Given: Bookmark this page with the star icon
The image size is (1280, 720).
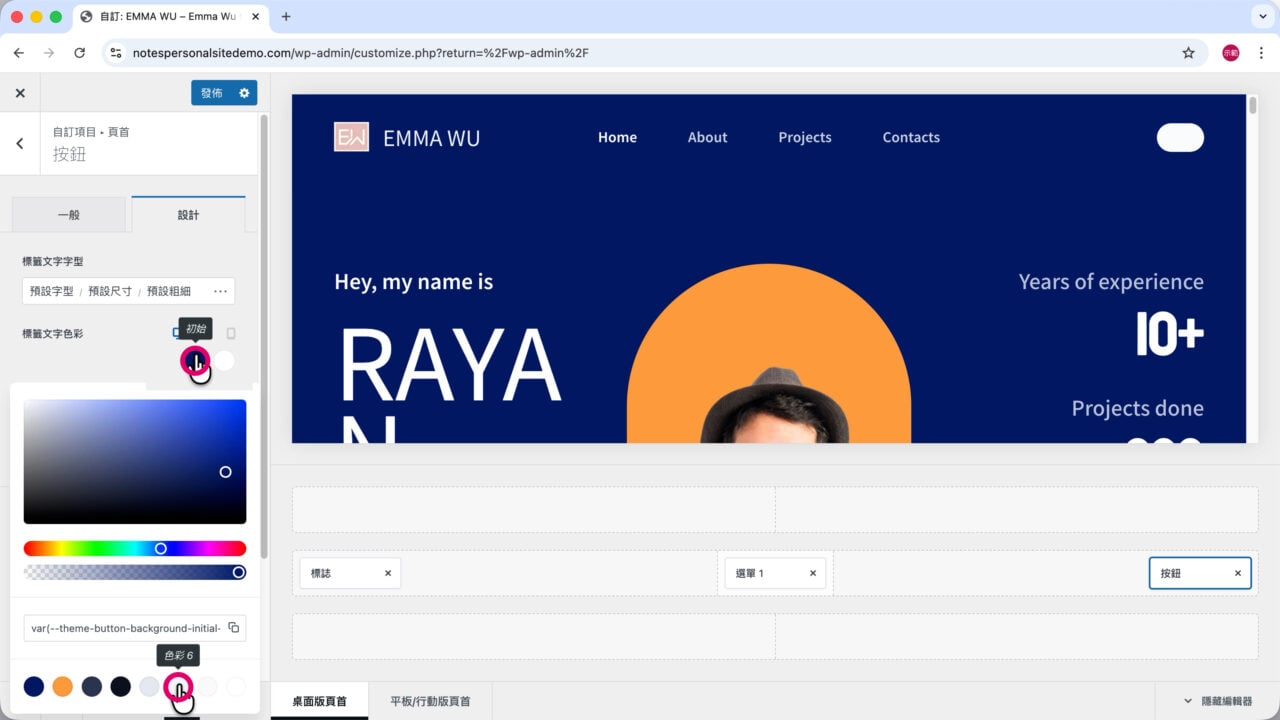Looking at the screenshot, I should point(1188,53).
